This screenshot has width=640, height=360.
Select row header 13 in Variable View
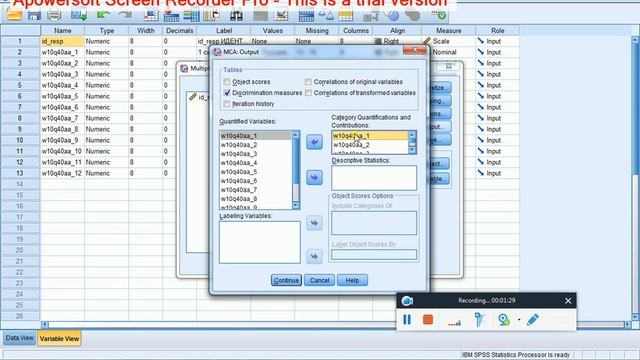point(20,173)
